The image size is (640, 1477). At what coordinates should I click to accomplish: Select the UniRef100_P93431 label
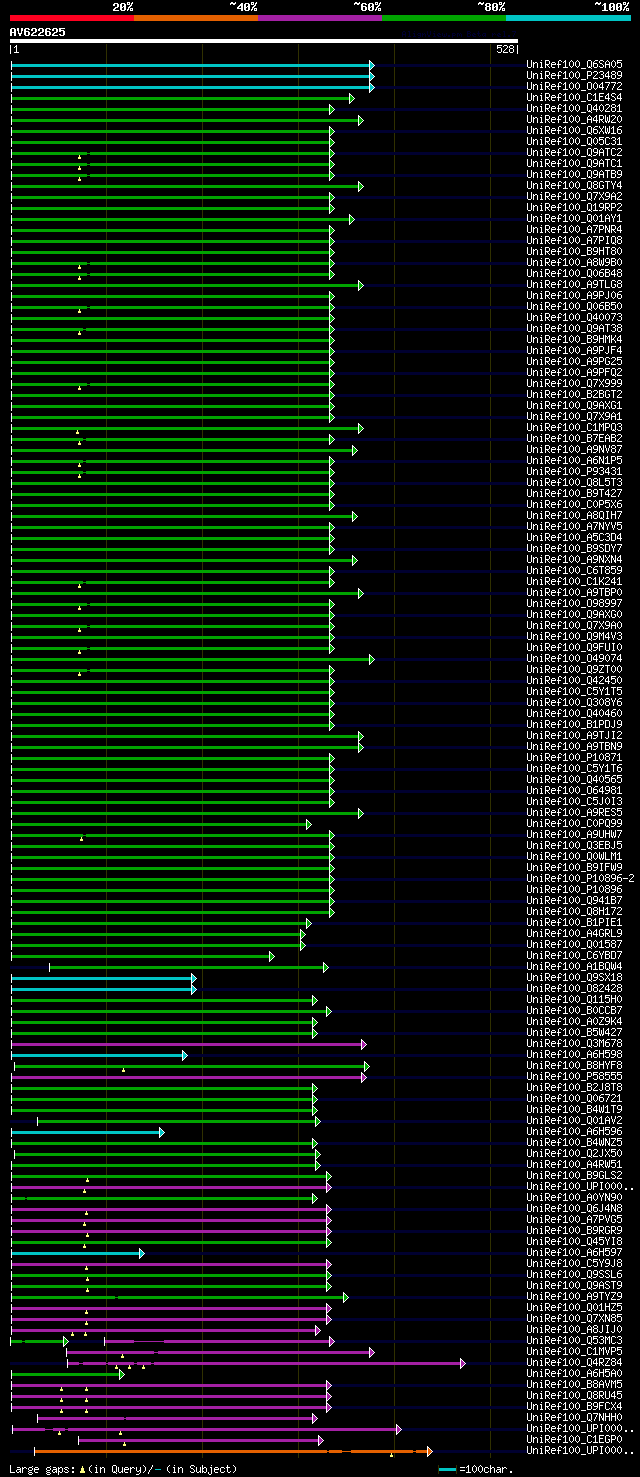tap(574, 472)
